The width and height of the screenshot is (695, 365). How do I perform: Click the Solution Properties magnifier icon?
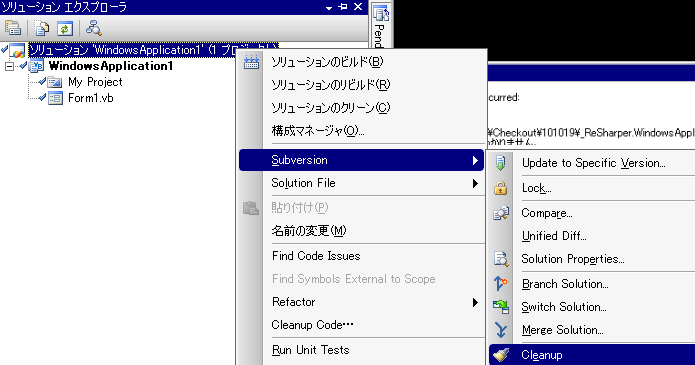(x=501, y=259)
